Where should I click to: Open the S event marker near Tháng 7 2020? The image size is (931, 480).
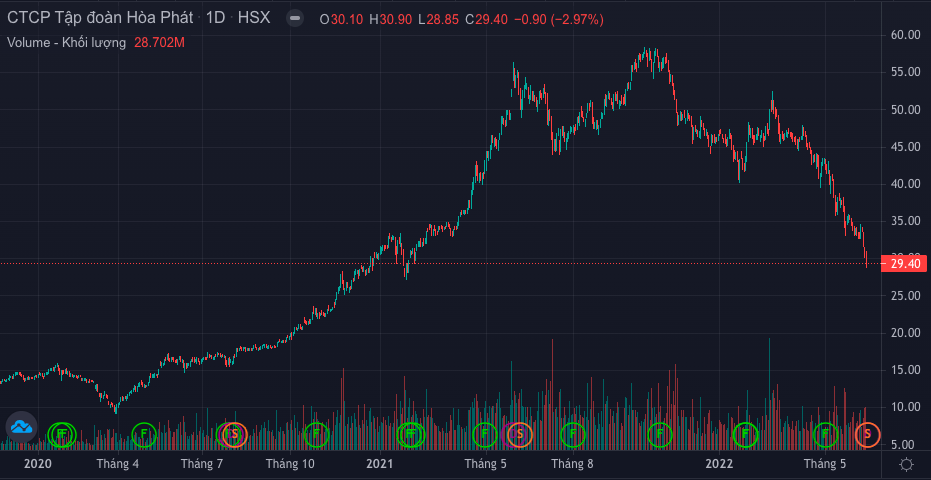[234, 434]
